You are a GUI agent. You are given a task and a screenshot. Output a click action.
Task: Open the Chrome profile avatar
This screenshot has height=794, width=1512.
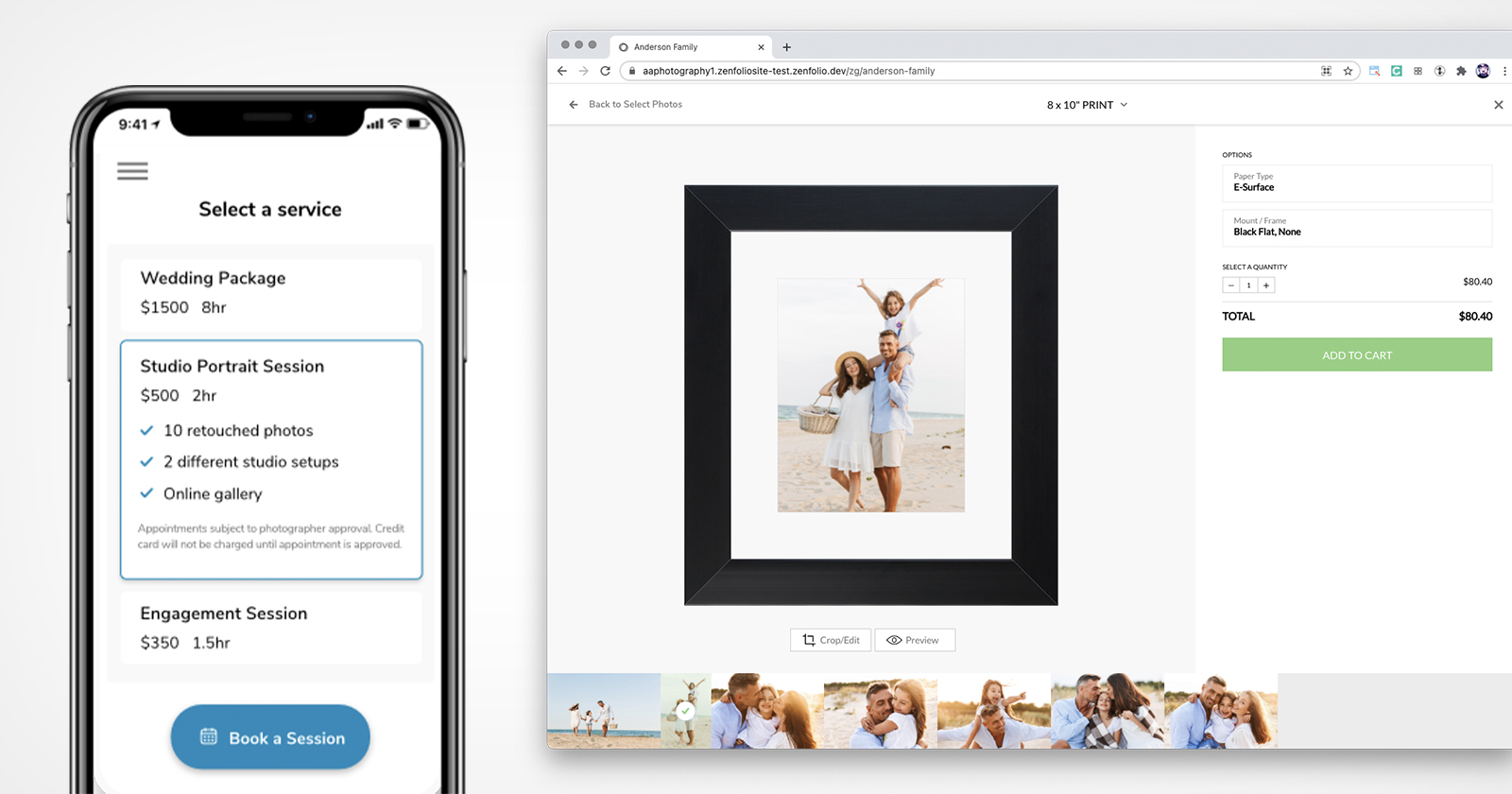coord(1483,71)
